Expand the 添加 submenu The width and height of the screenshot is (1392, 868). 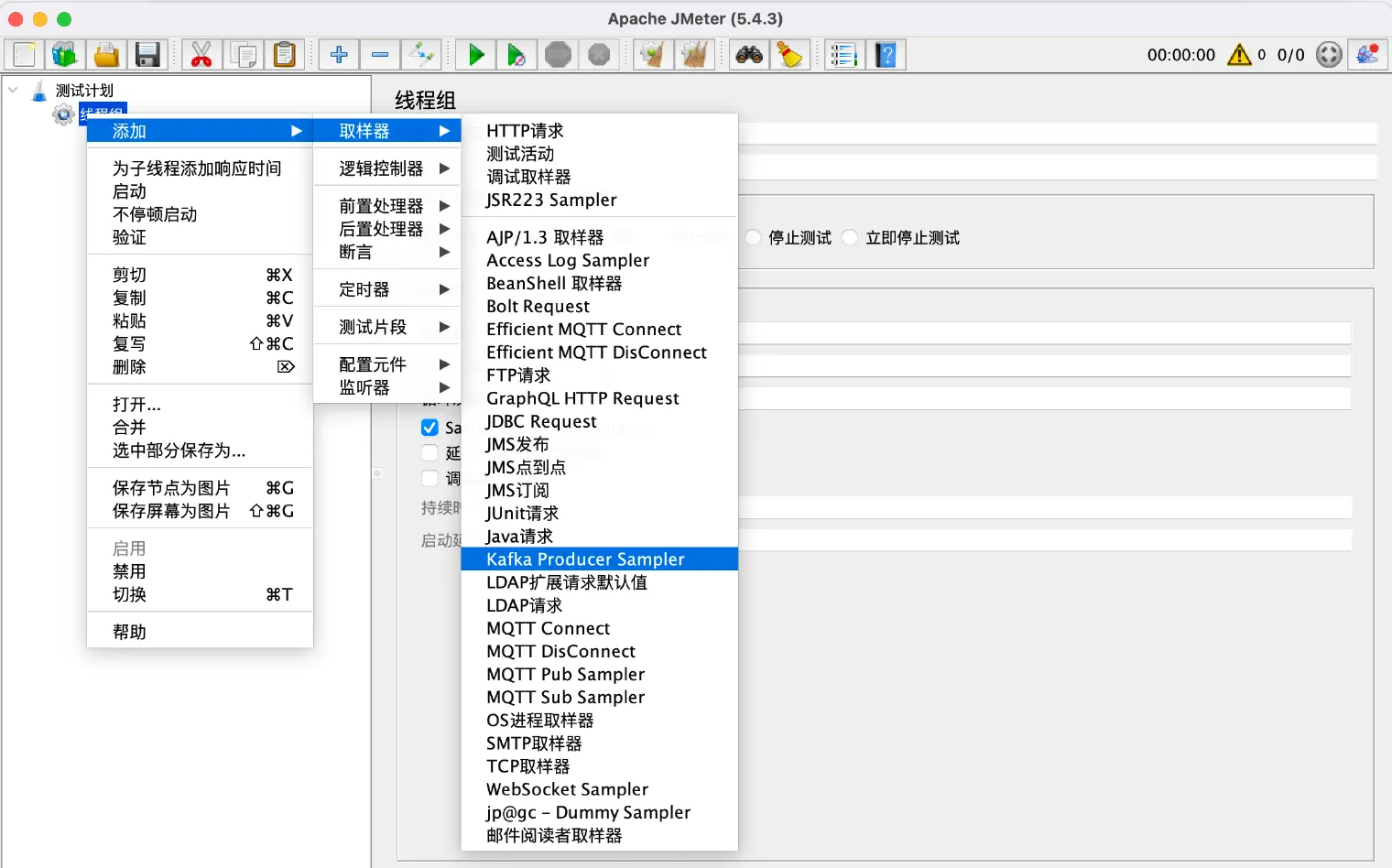point(201,131)
